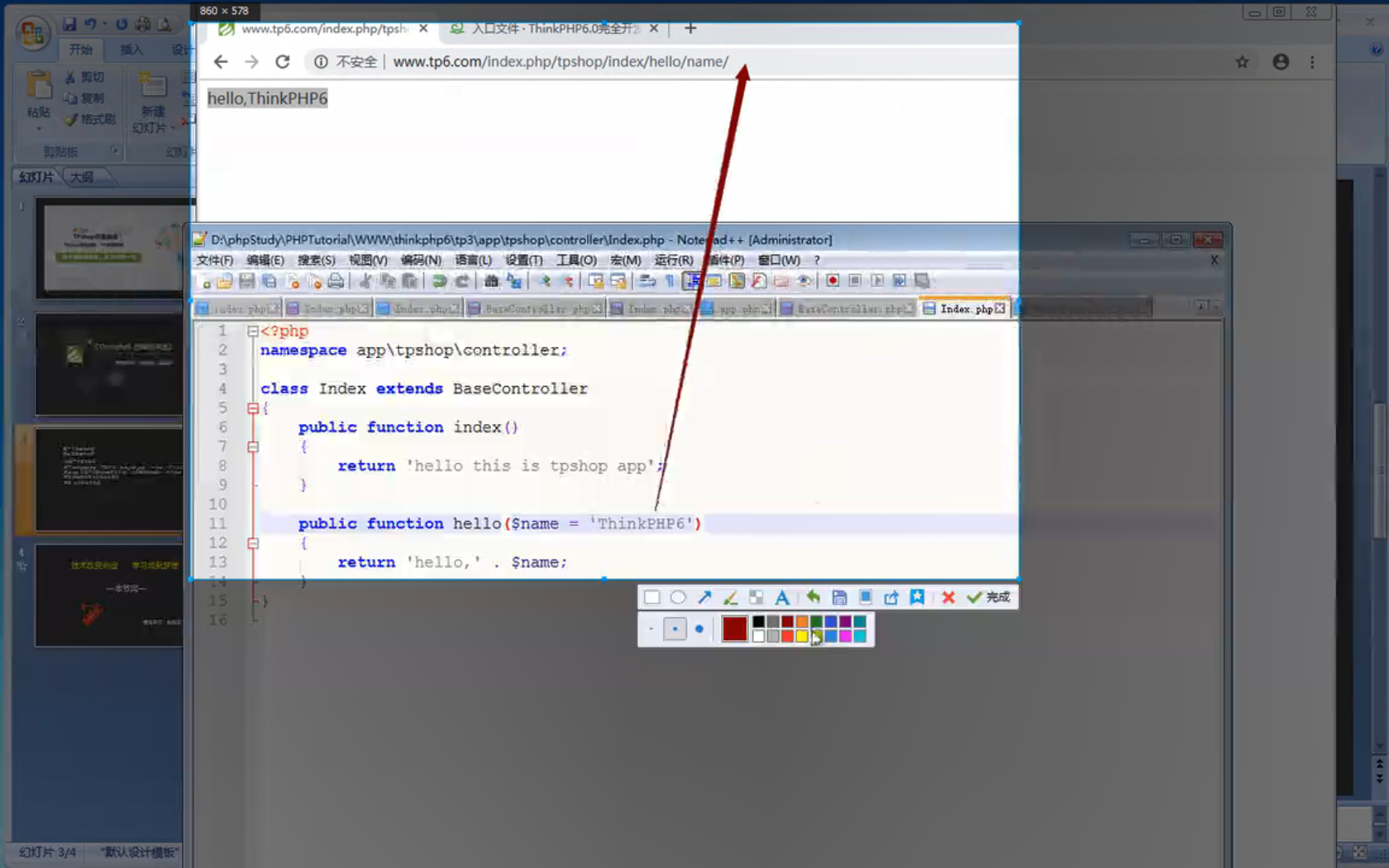
Task: Click the Print icon in Notepad++ toolbar
Action: [x=336, y=281]
